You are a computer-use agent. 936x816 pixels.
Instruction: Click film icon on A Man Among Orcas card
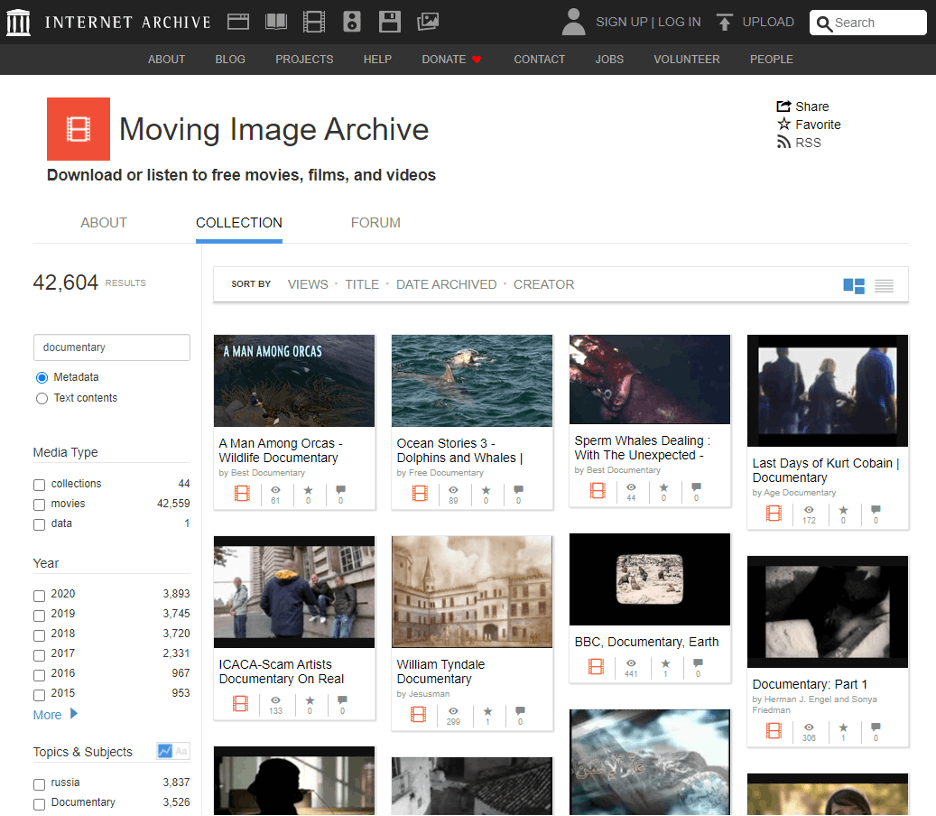pos(242,493)
